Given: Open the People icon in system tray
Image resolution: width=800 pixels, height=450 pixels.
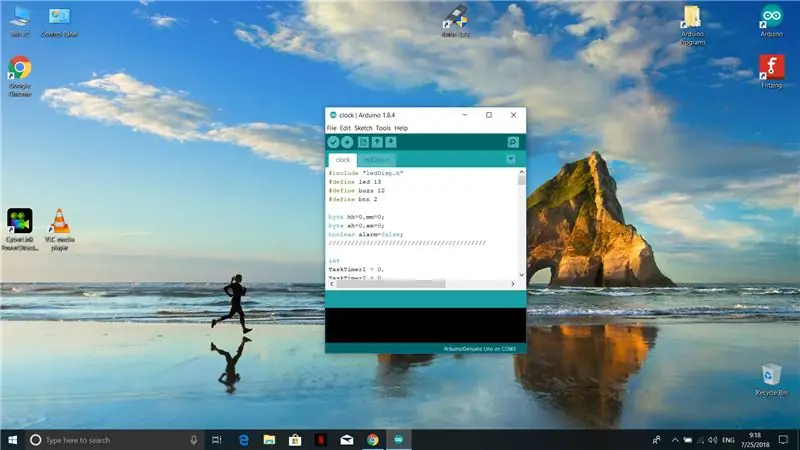Looking at the screenshot, I should pos(657,440).
